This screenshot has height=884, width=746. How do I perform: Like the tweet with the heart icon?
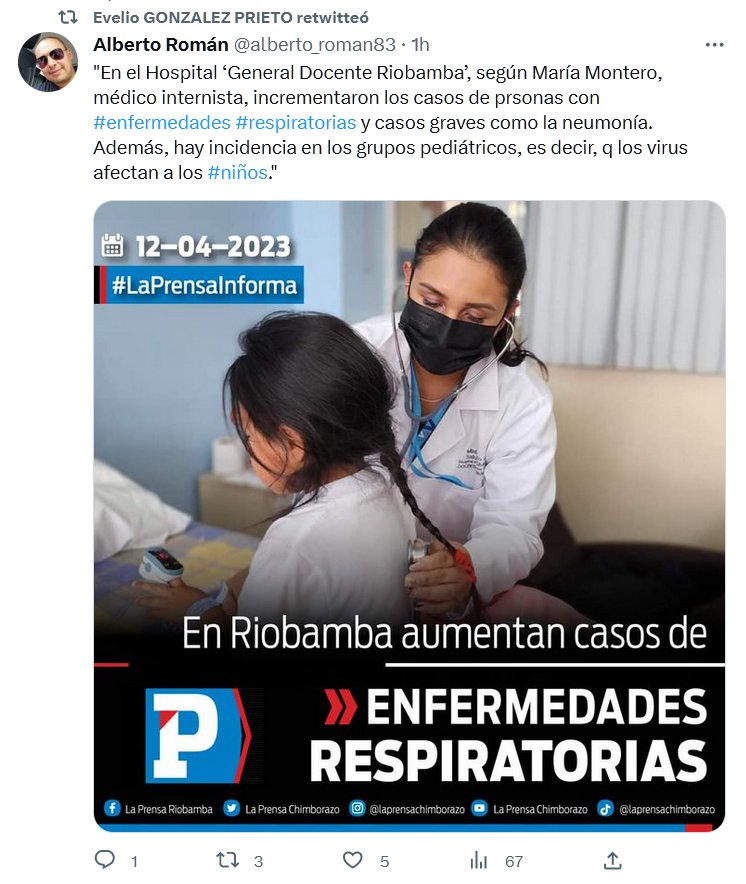pyautogui.click(x=353, y=860)
